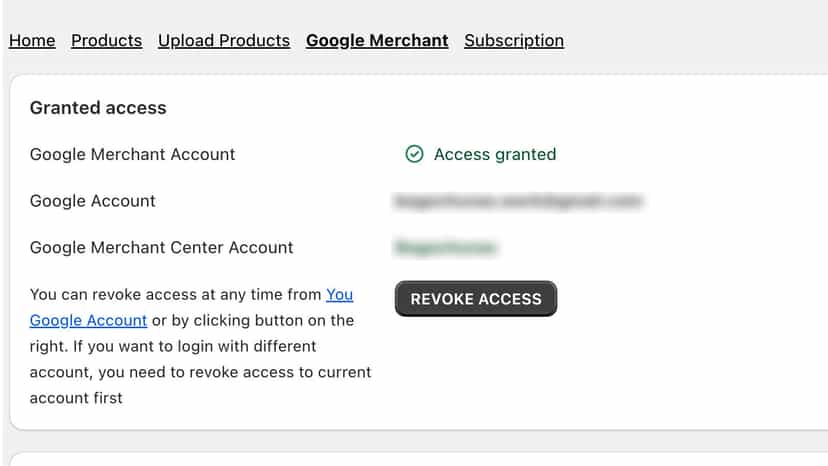Click the 'Google Account' row label
828x466 pixels.
92,201
